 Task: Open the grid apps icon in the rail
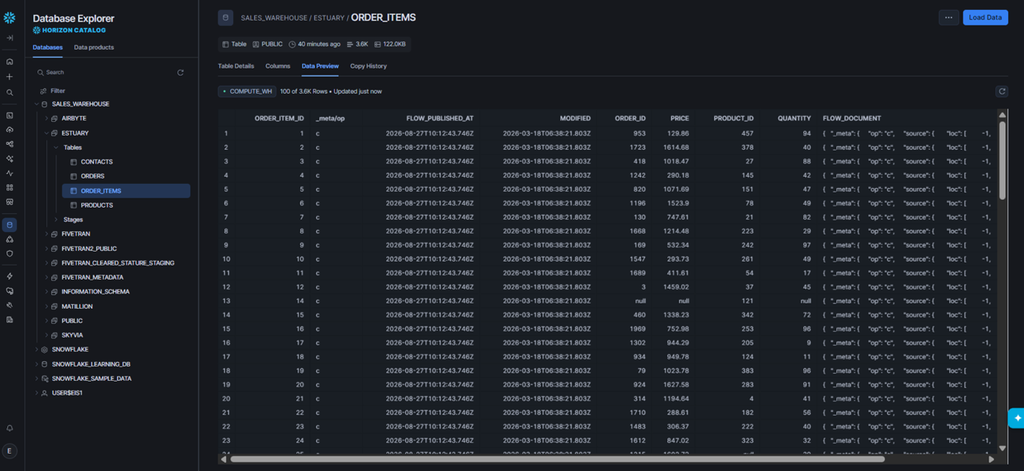click(x=10, y=187)
